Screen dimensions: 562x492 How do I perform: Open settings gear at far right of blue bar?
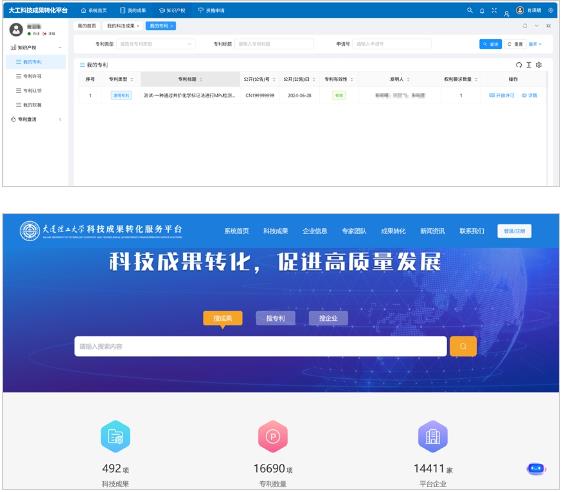(551, 10)
